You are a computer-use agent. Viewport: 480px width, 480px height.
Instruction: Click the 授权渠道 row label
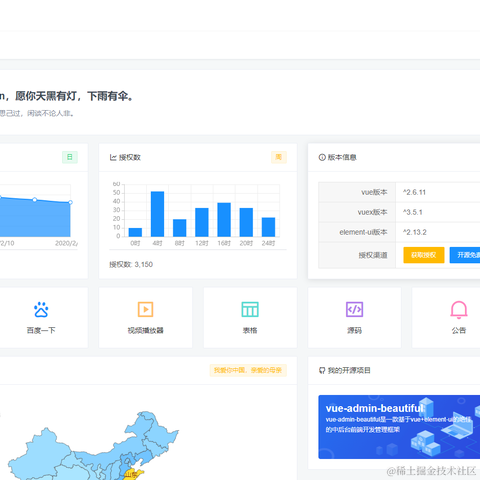373,255
